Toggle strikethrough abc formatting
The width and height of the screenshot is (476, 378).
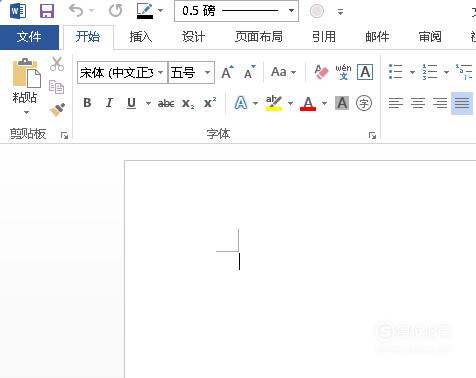tap(166, 103)
